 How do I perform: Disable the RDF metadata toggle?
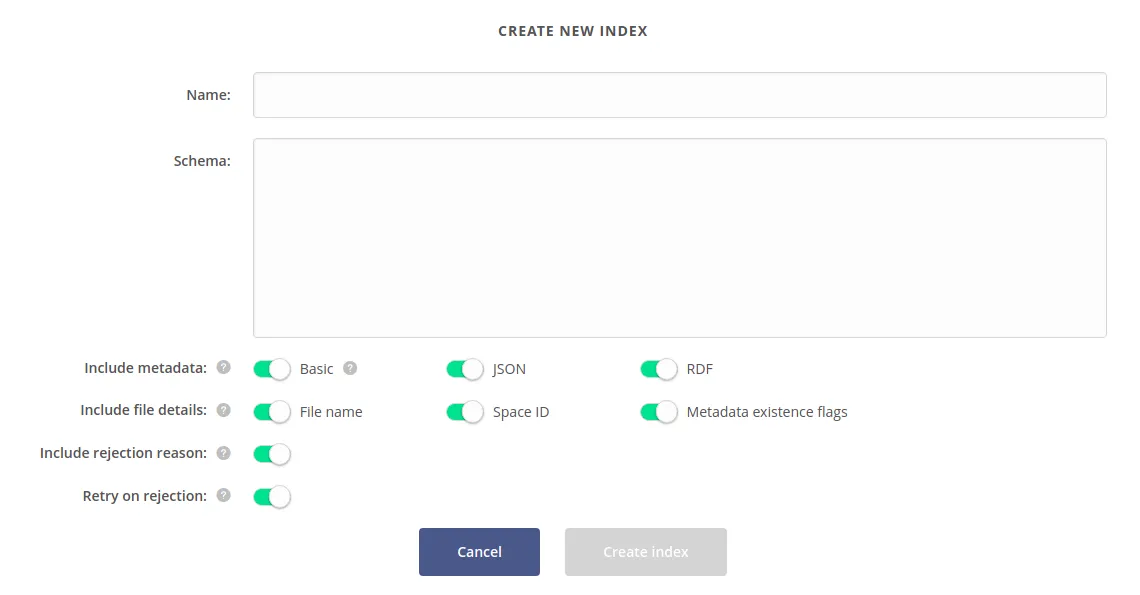pyautogui.click(x=658, y=369)
